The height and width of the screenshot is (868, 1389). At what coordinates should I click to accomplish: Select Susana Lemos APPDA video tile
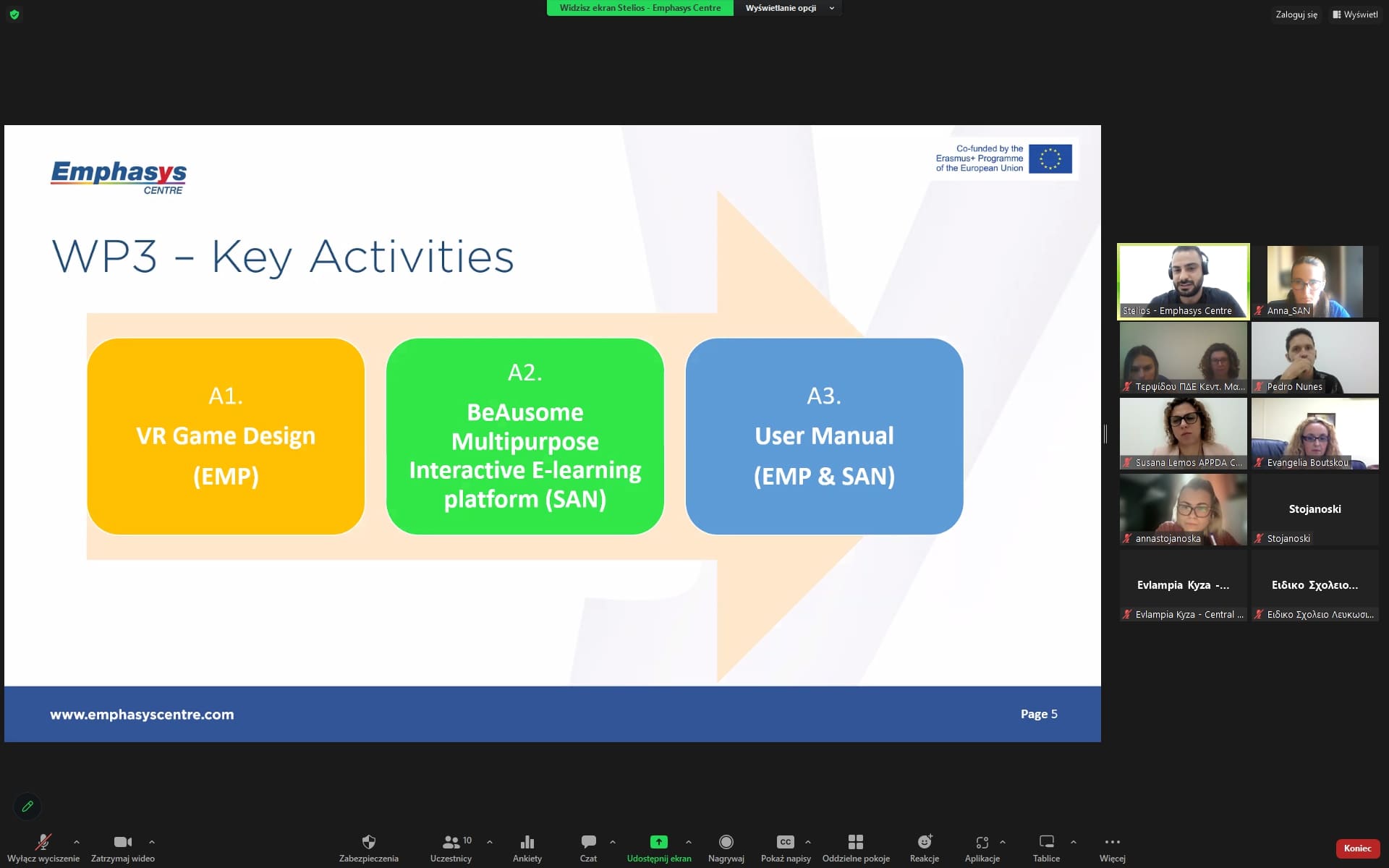coord(1184,433)
